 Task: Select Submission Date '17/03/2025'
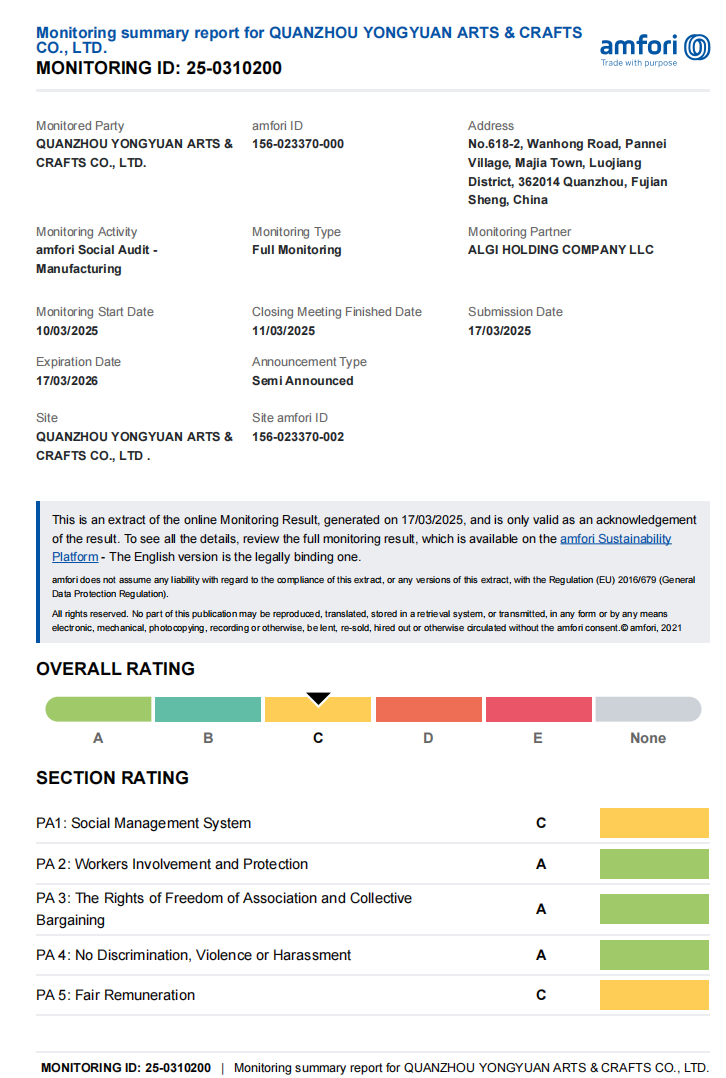[x=499, y=331]
